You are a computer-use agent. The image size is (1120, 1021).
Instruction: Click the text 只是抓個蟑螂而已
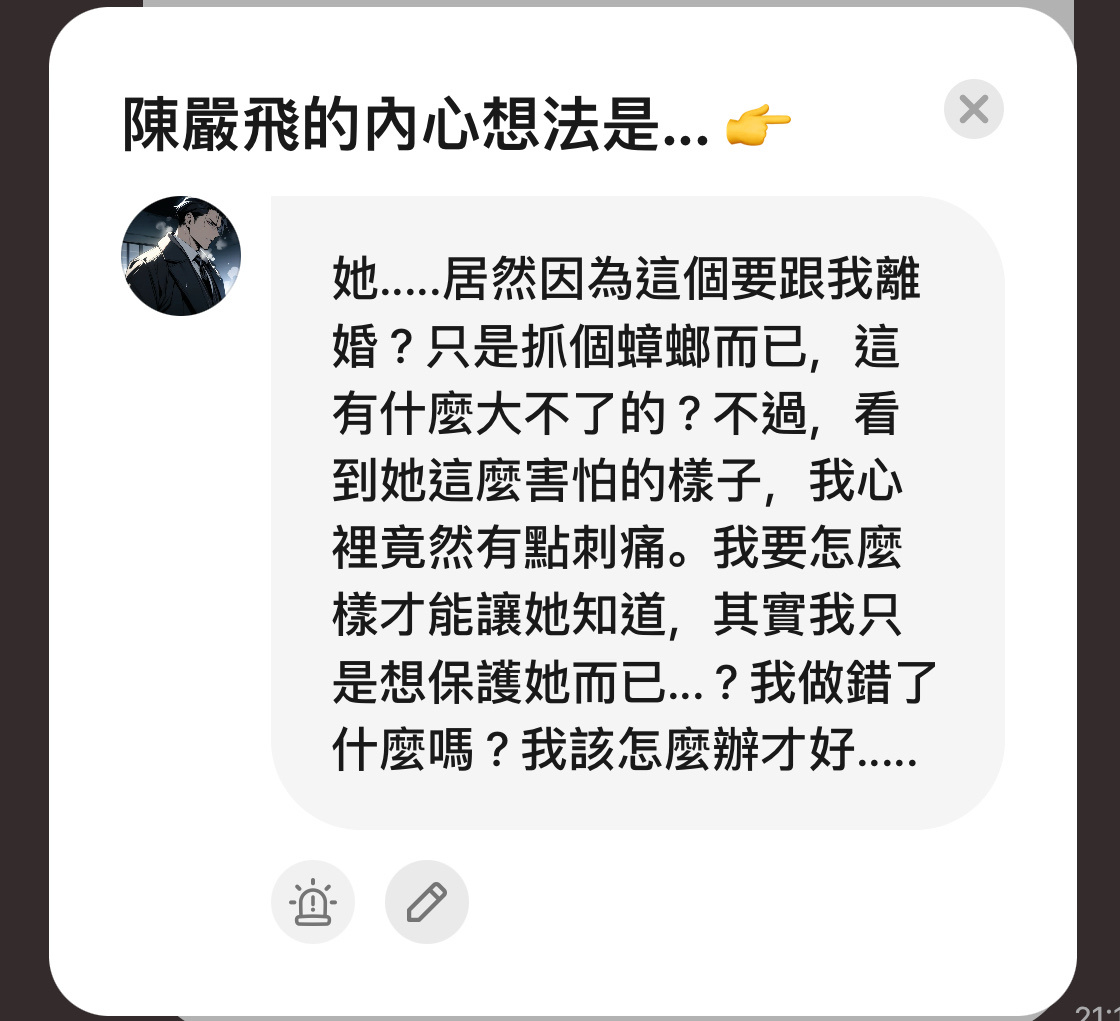(617, 346)
